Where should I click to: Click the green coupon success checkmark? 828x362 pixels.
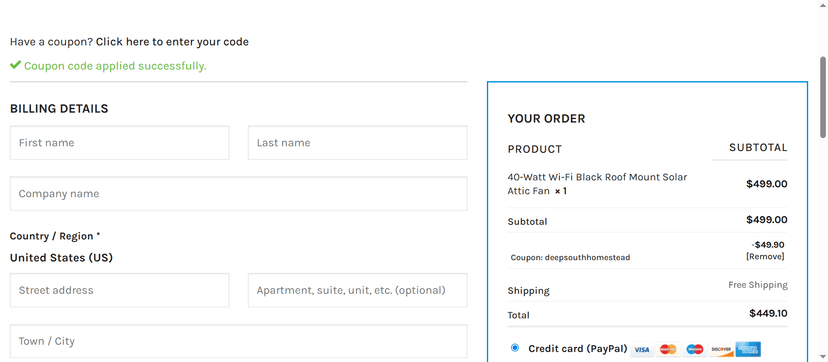(15, 65)
